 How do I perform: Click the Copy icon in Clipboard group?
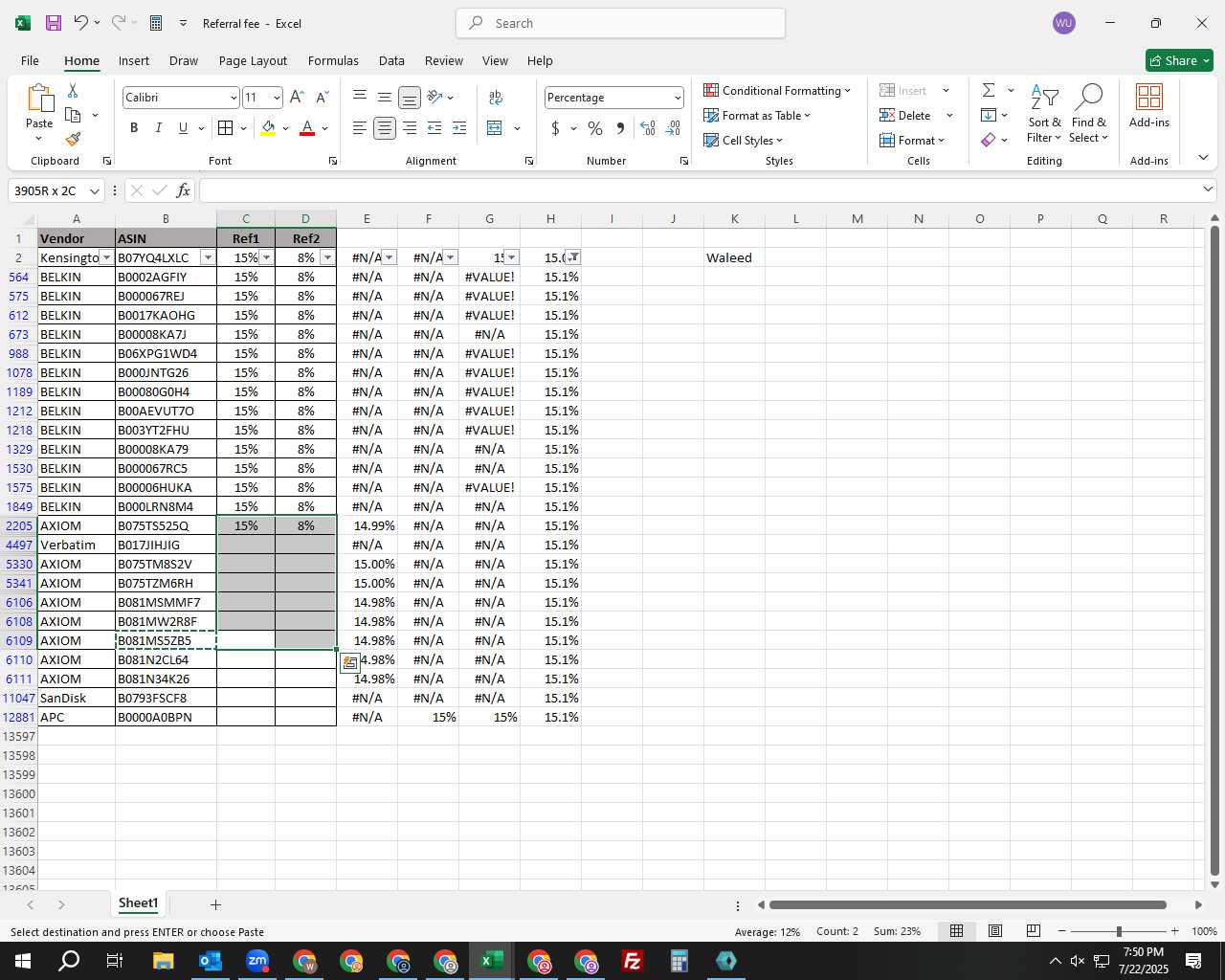click(x=73, y=115)
